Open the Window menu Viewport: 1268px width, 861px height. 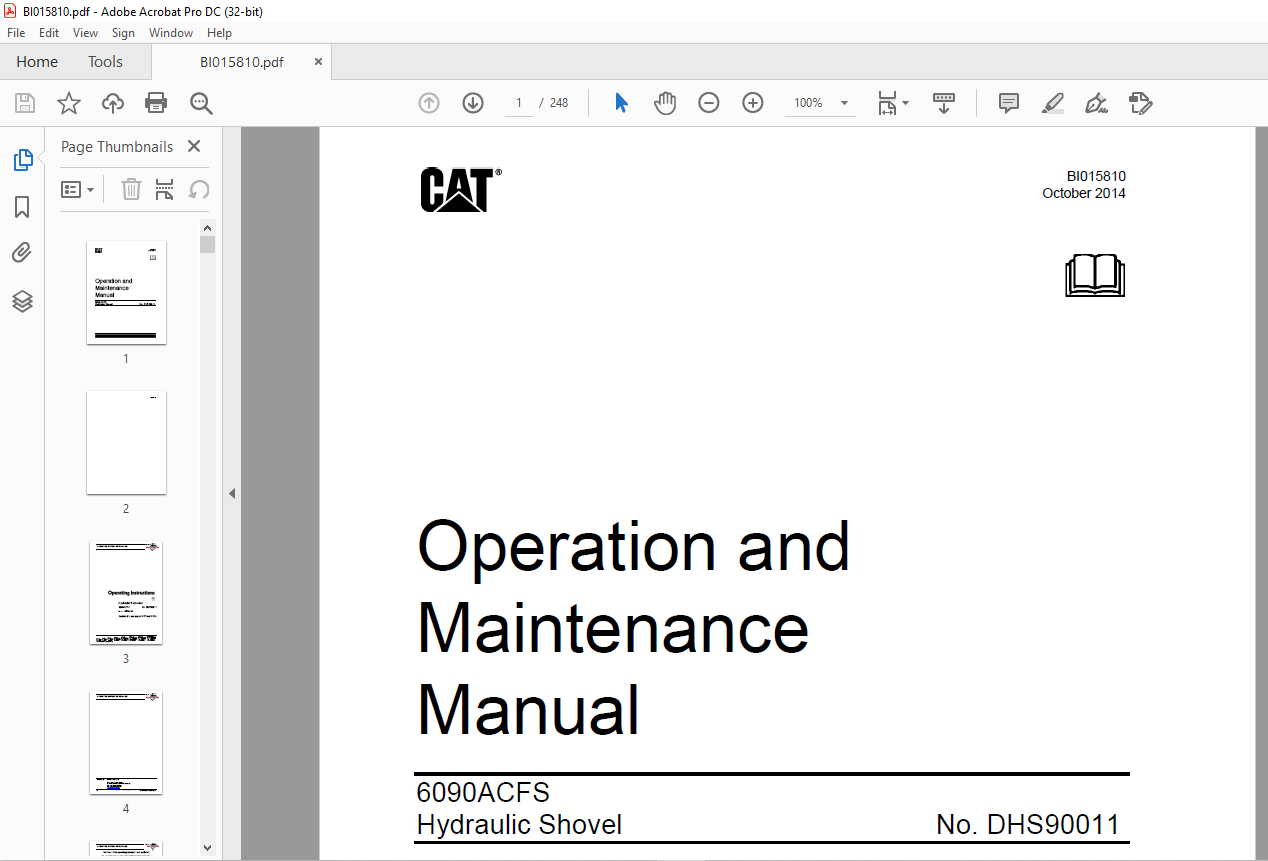(171, 33)
